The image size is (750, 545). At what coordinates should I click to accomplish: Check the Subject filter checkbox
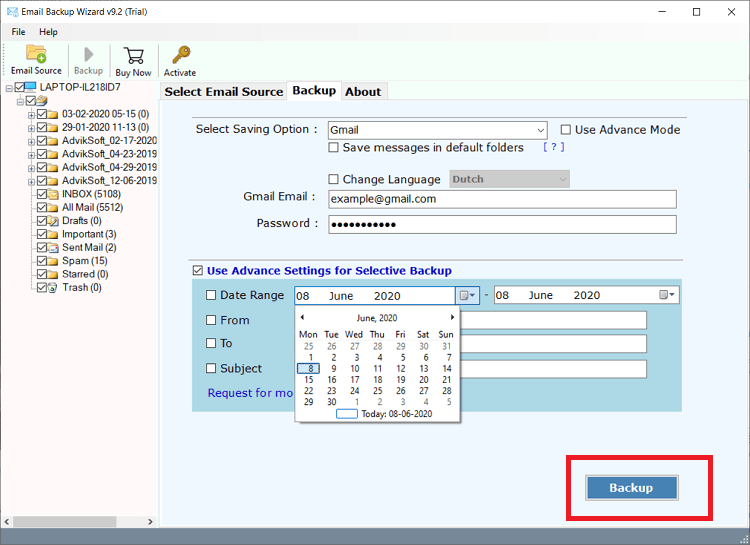211,368
